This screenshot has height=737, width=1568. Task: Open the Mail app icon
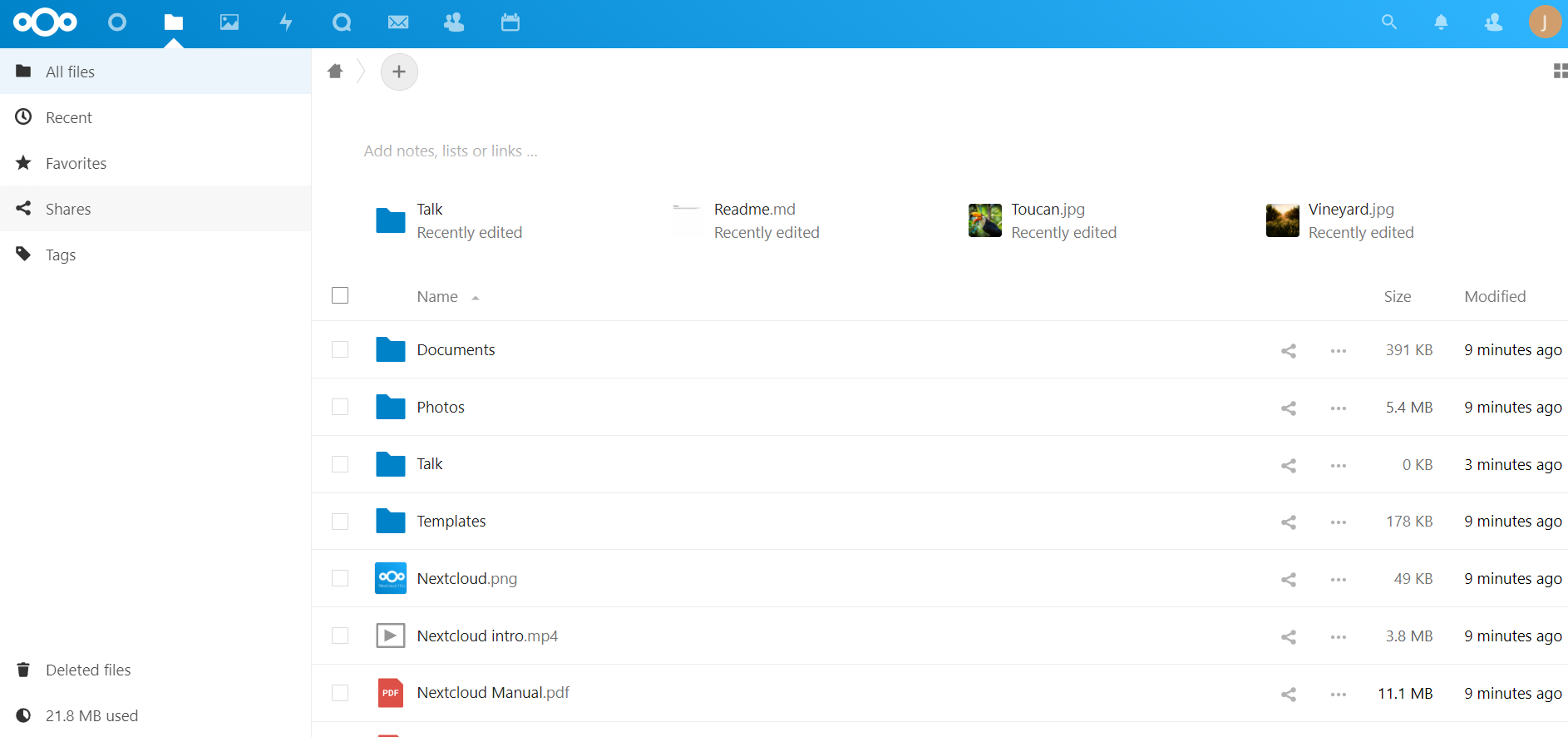pos(398,22)
